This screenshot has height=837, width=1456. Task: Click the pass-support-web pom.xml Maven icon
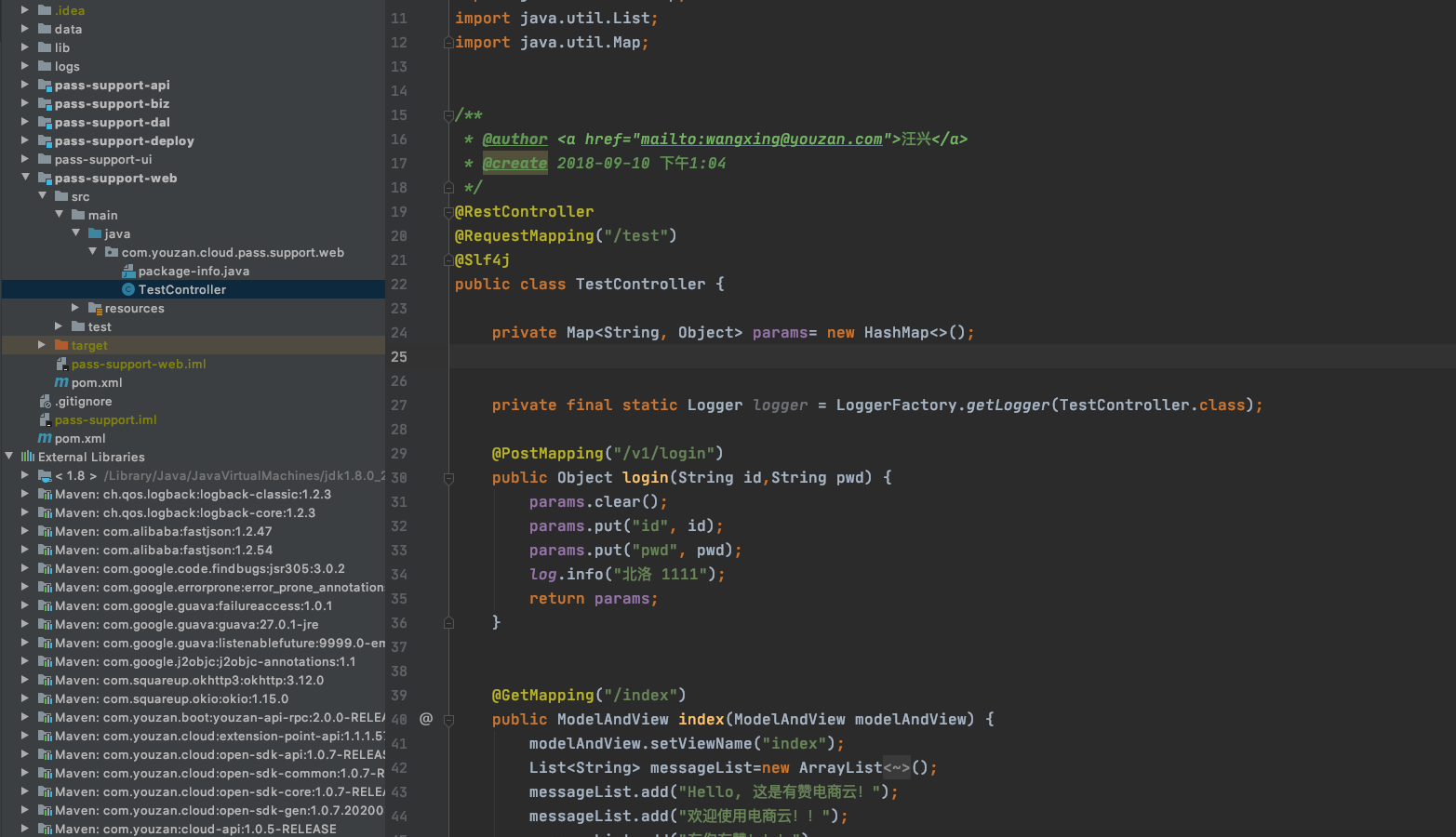[x=61, y=382]
